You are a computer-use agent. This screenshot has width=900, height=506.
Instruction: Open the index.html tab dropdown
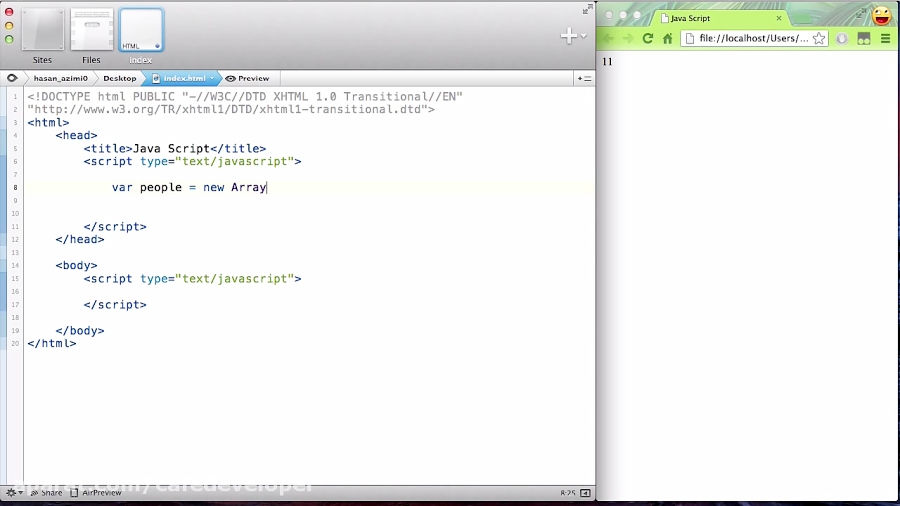coord(212,78)
